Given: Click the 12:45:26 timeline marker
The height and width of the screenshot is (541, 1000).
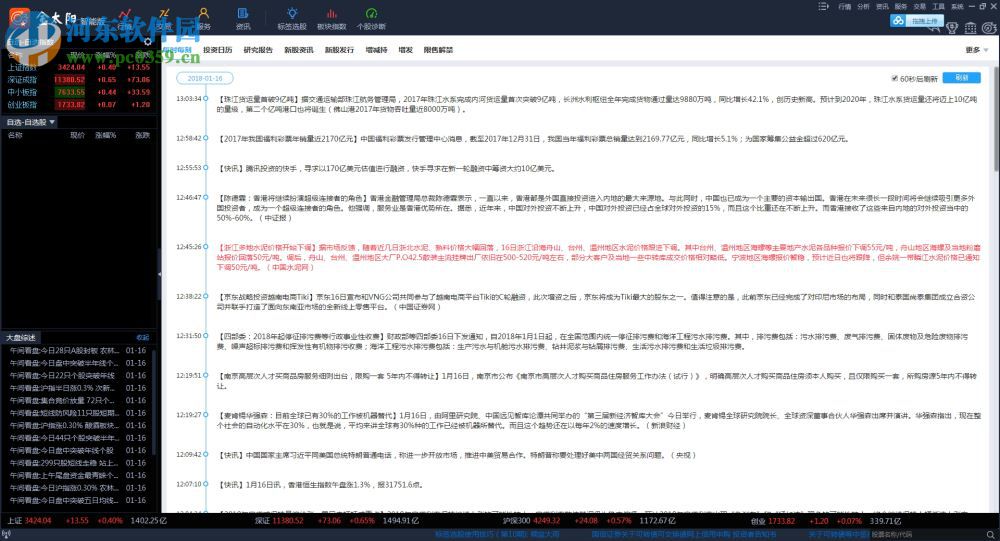Looking at the screenshot, I should pyautogui.click(x=205, y=247).
